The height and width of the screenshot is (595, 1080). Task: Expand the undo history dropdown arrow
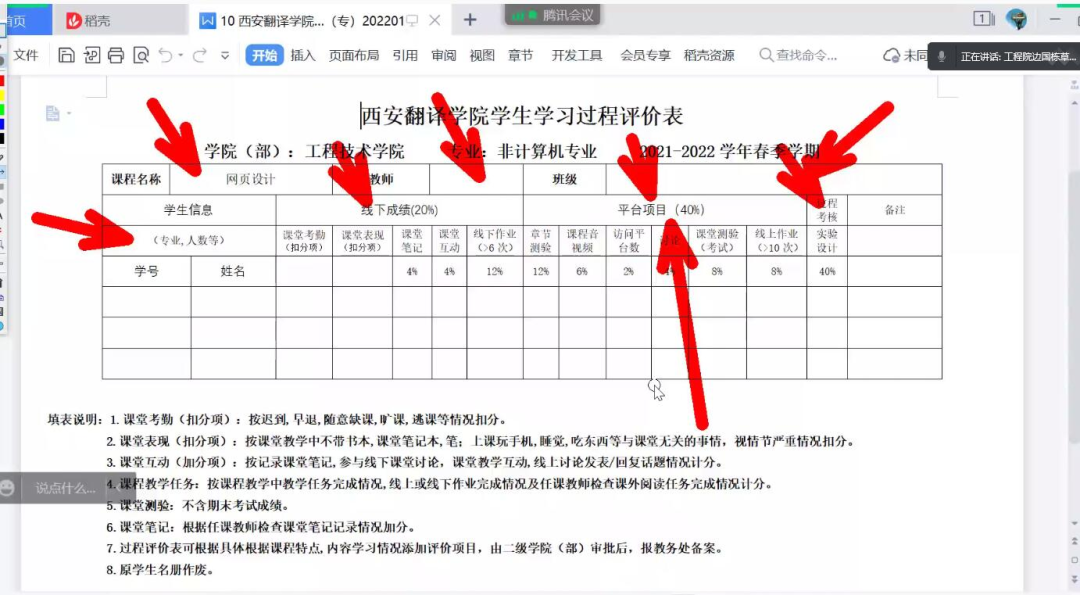[x=180, y=56]
